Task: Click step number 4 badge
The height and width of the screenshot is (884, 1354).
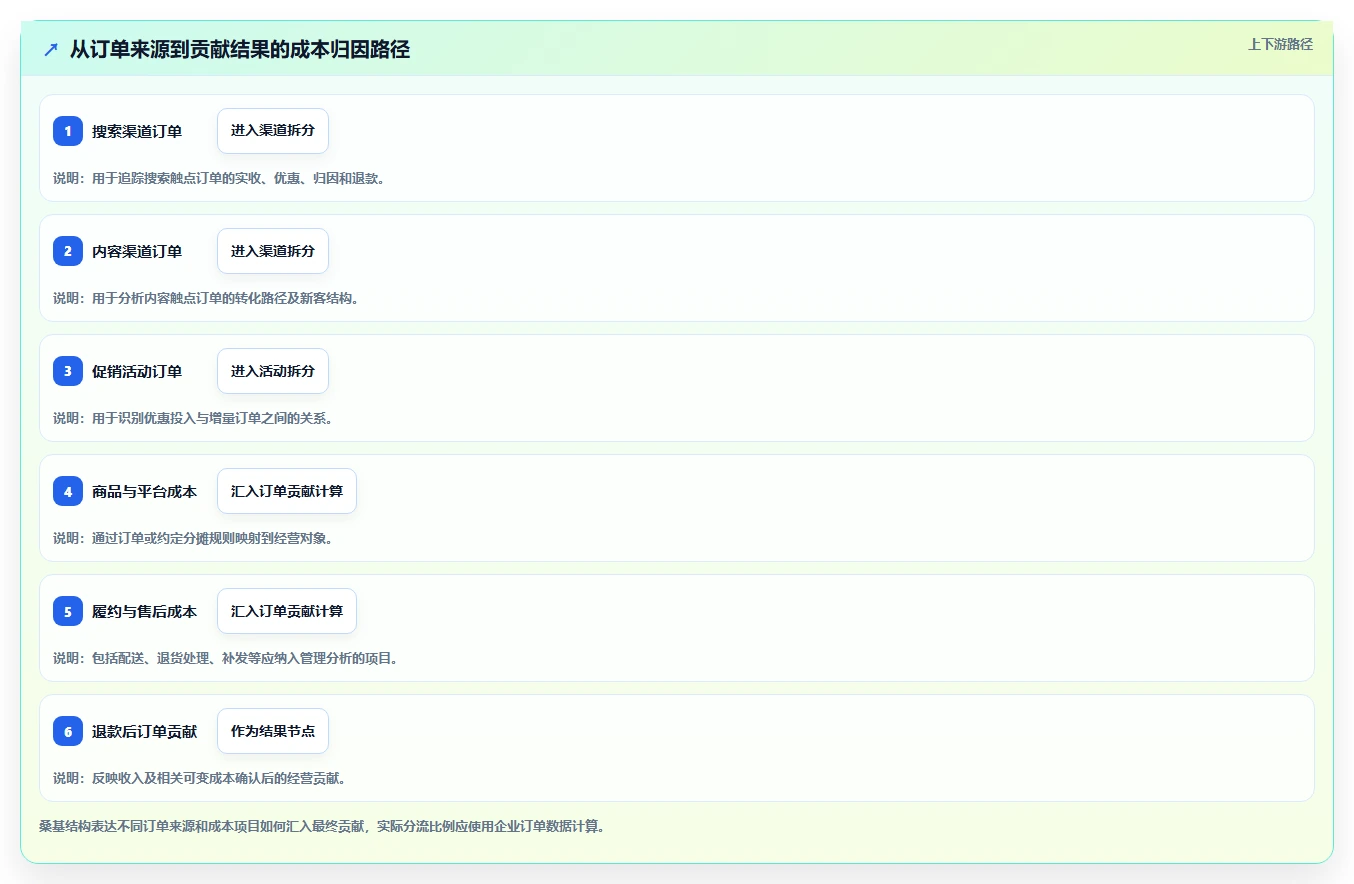Action: point(68,491)
